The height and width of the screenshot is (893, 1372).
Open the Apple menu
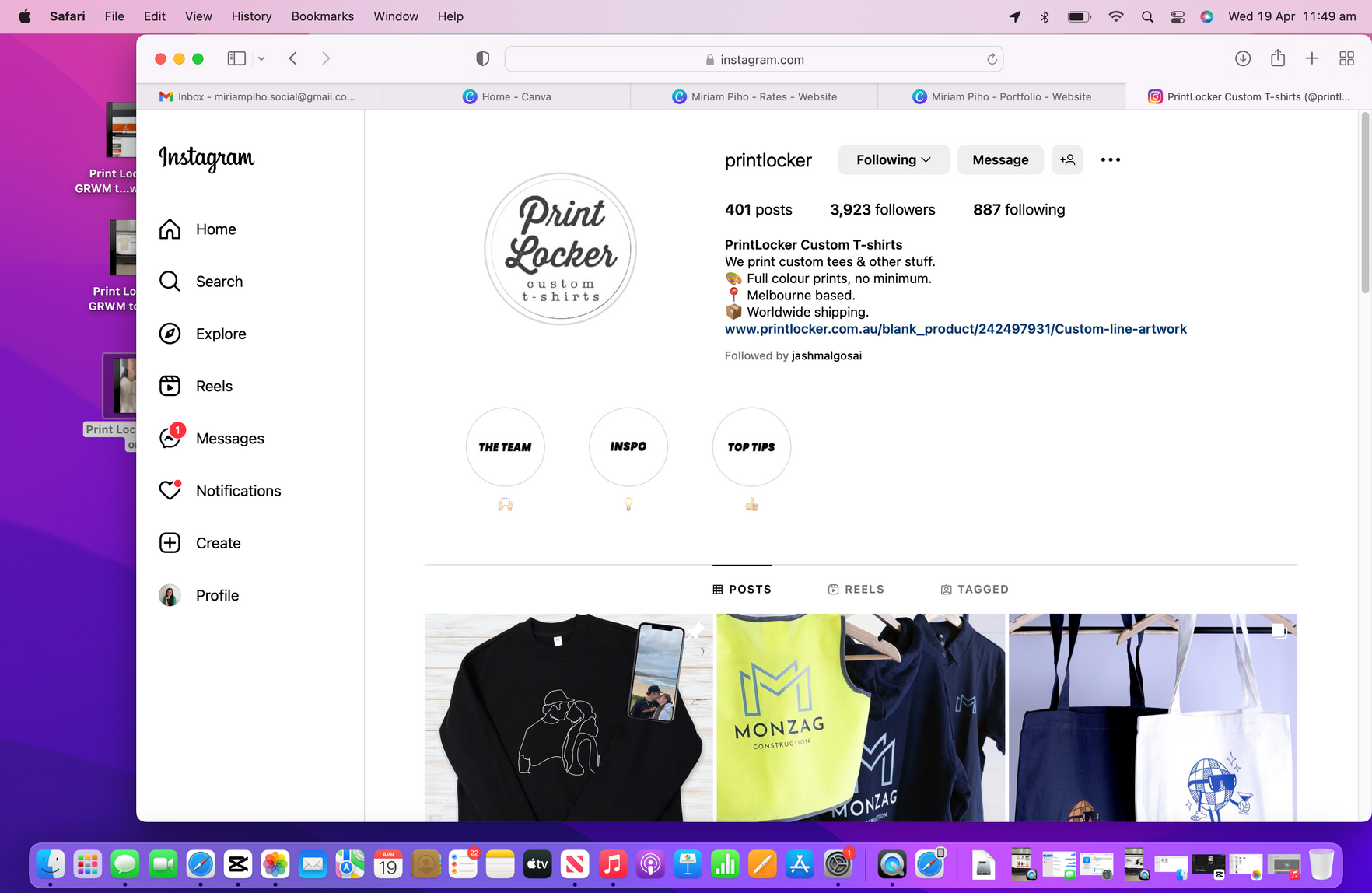tap(24, 16)
